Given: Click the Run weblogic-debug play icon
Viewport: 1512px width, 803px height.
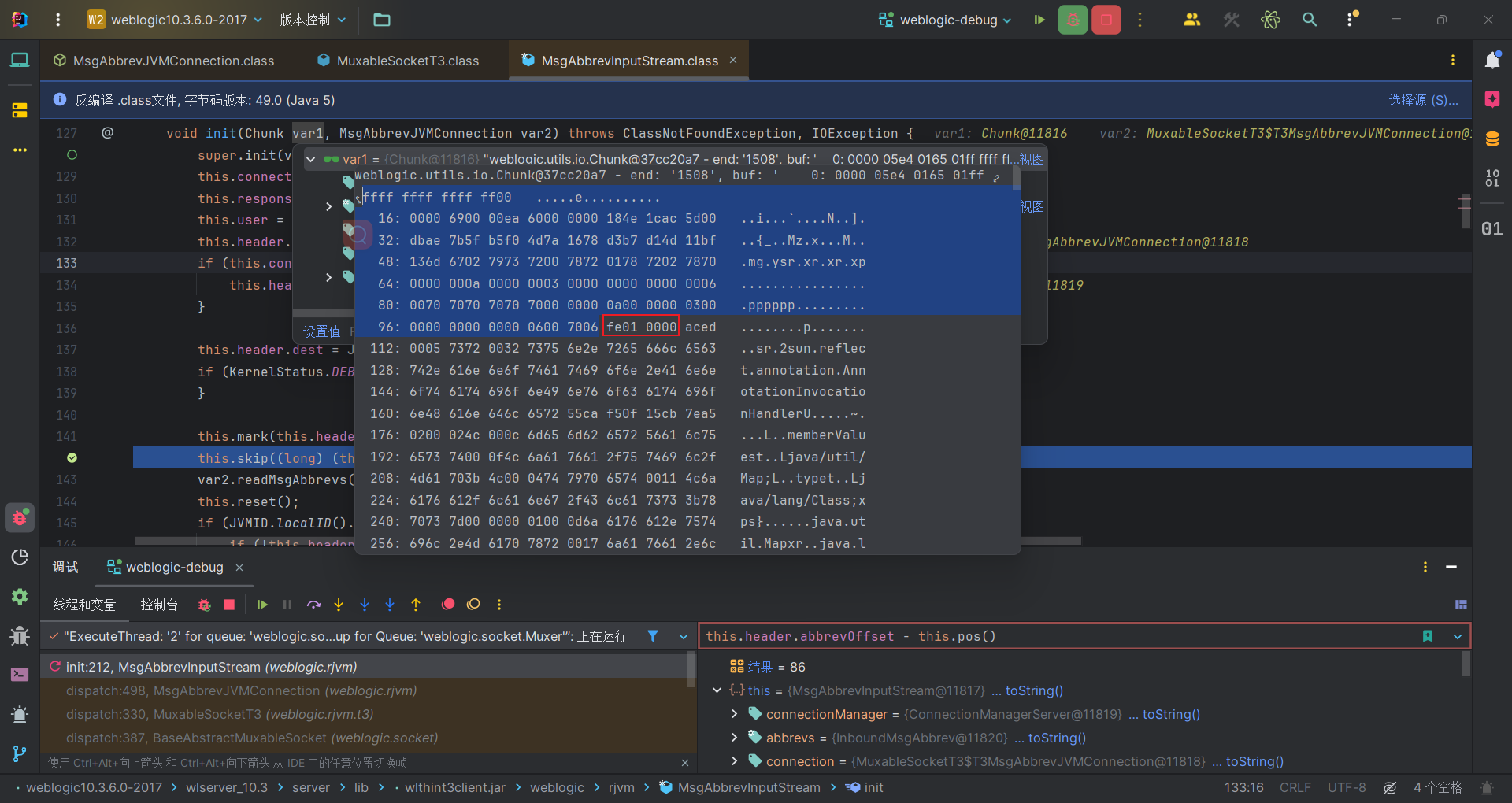Looking at the screenshot, I should pyautogui.click(x=1039, y=20).
